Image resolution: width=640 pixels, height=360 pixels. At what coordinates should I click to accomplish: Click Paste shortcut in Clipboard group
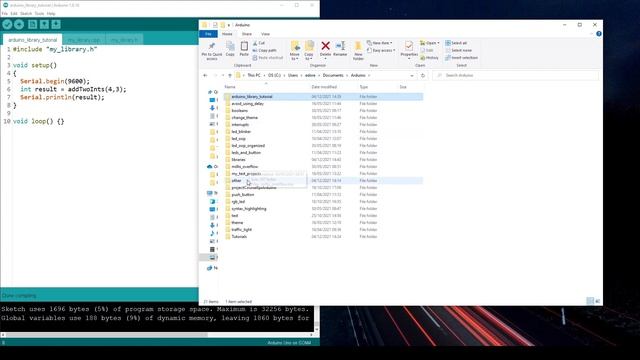pos(268,58)
